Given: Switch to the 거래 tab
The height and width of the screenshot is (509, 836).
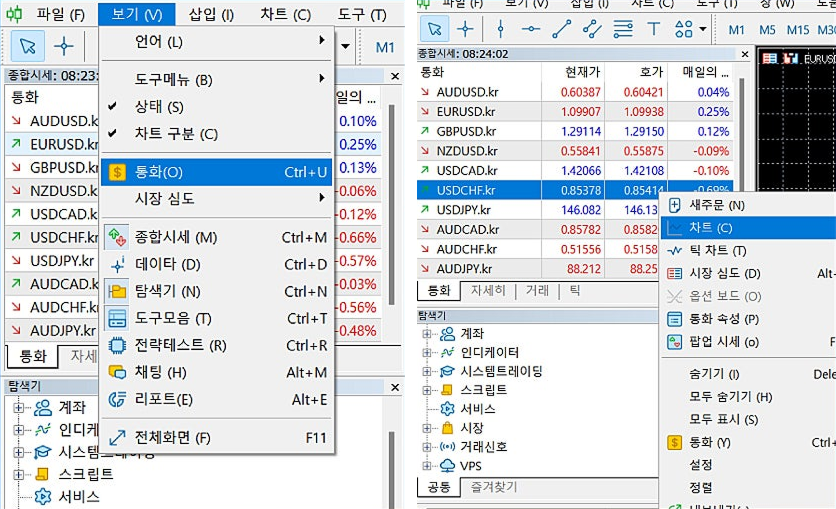Looking at the screenshot, I should pos(537,290).
